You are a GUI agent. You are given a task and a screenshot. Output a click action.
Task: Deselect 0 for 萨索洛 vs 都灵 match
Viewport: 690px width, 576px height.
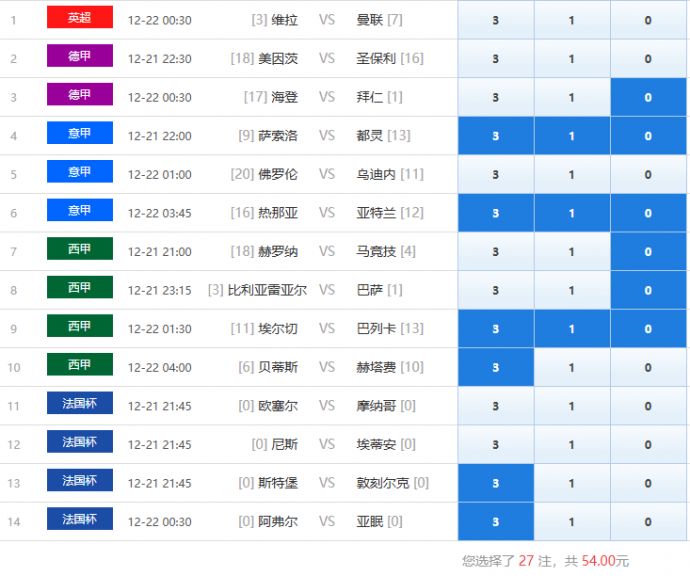point(648,136)
